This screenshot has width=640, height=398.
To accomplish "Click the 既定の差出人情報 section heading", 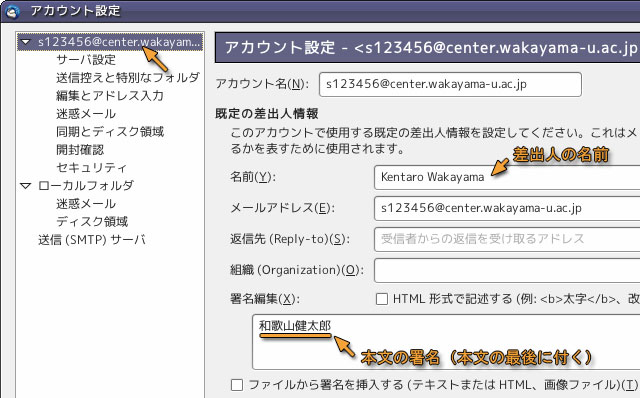I will pyautogui.click(x=267, y=113).
